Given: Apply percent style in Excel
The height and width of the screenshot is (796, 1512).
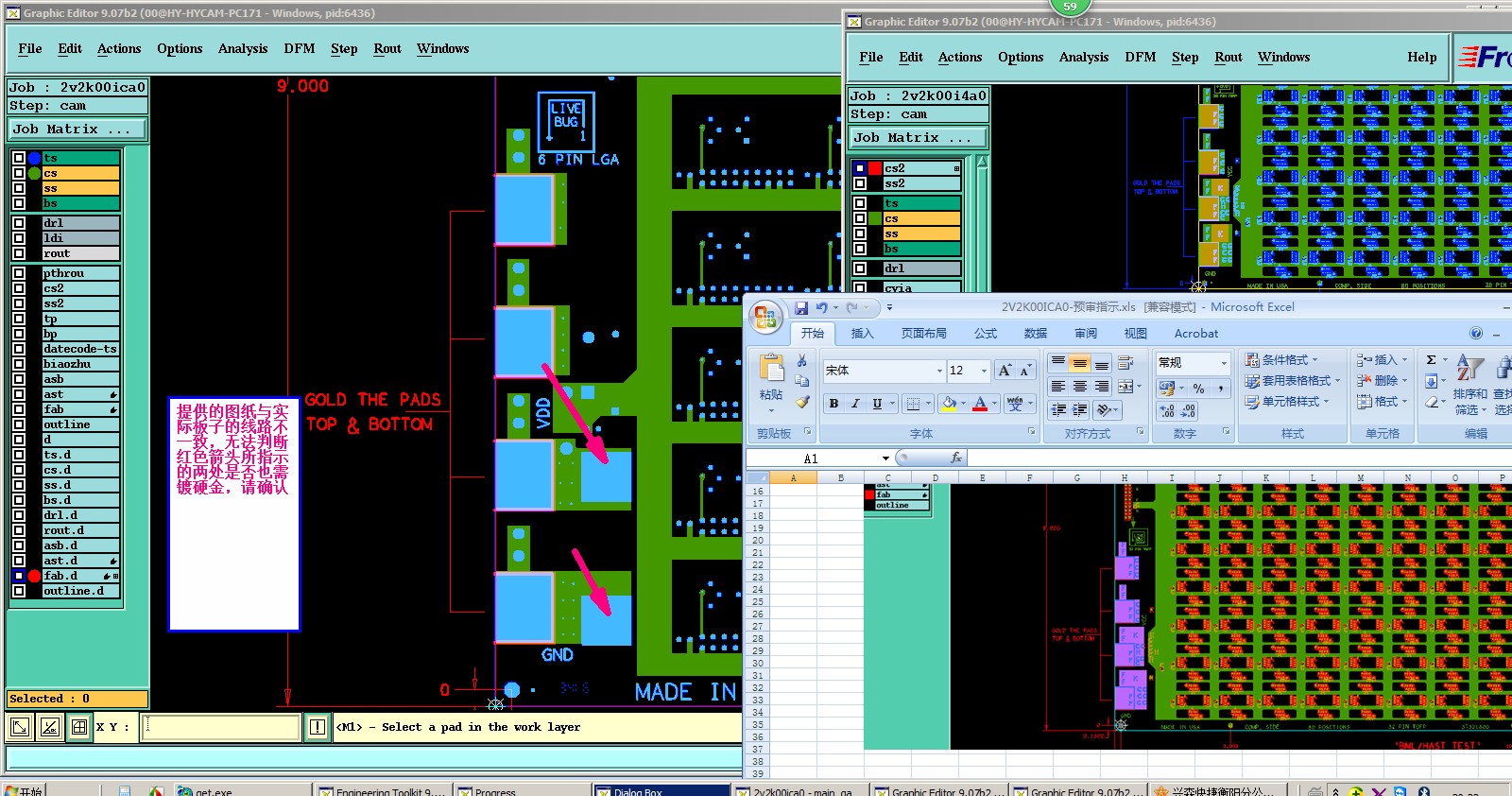Looking at the screenshot, I should [1198, 389].
